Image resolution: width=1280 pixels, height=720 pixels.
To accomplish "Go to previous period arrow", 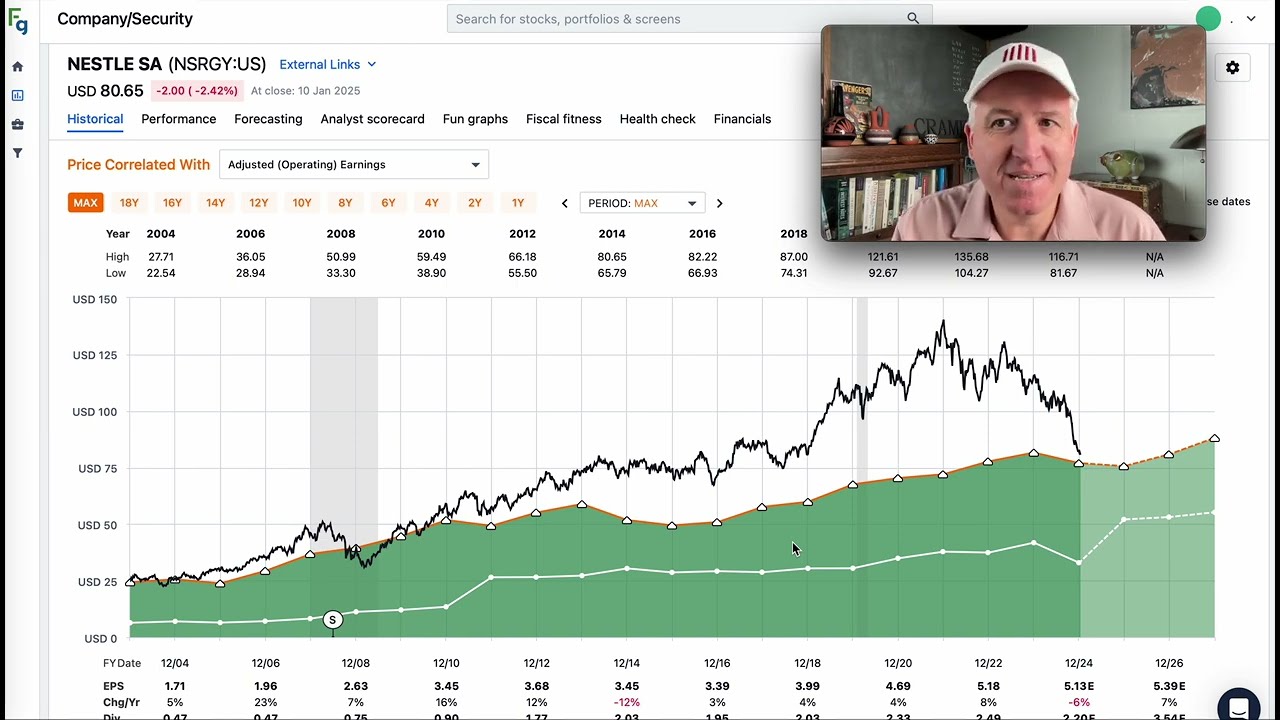I will tap(564, 203).
